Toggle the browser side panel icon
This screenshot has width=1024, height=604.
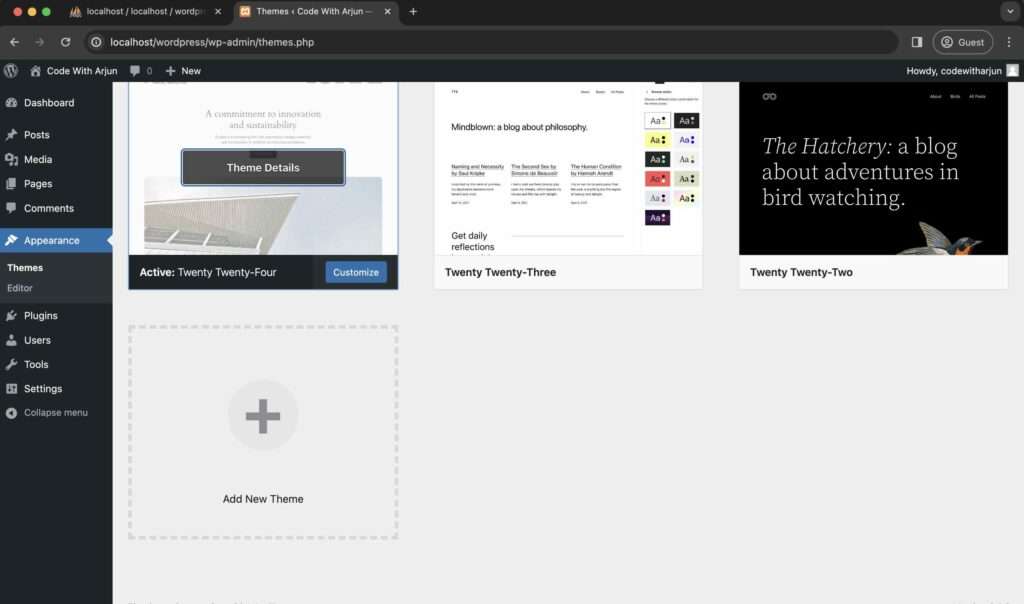[x=917, y=42]
